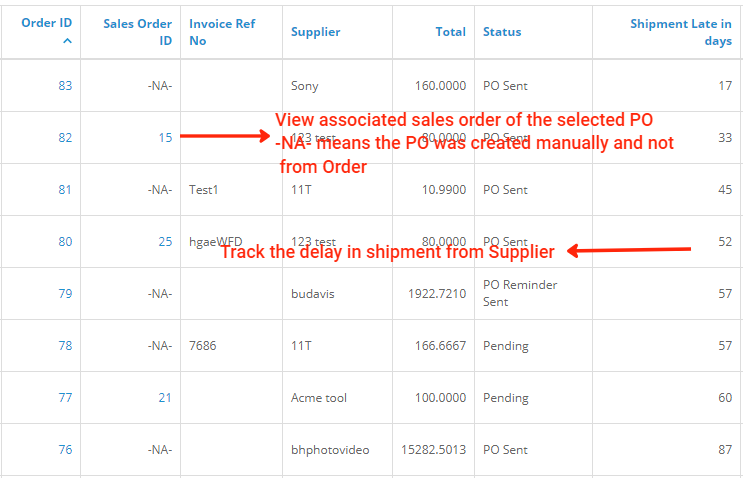Open purchase order 77
The image size is (743, 478).
coord(65,398)
